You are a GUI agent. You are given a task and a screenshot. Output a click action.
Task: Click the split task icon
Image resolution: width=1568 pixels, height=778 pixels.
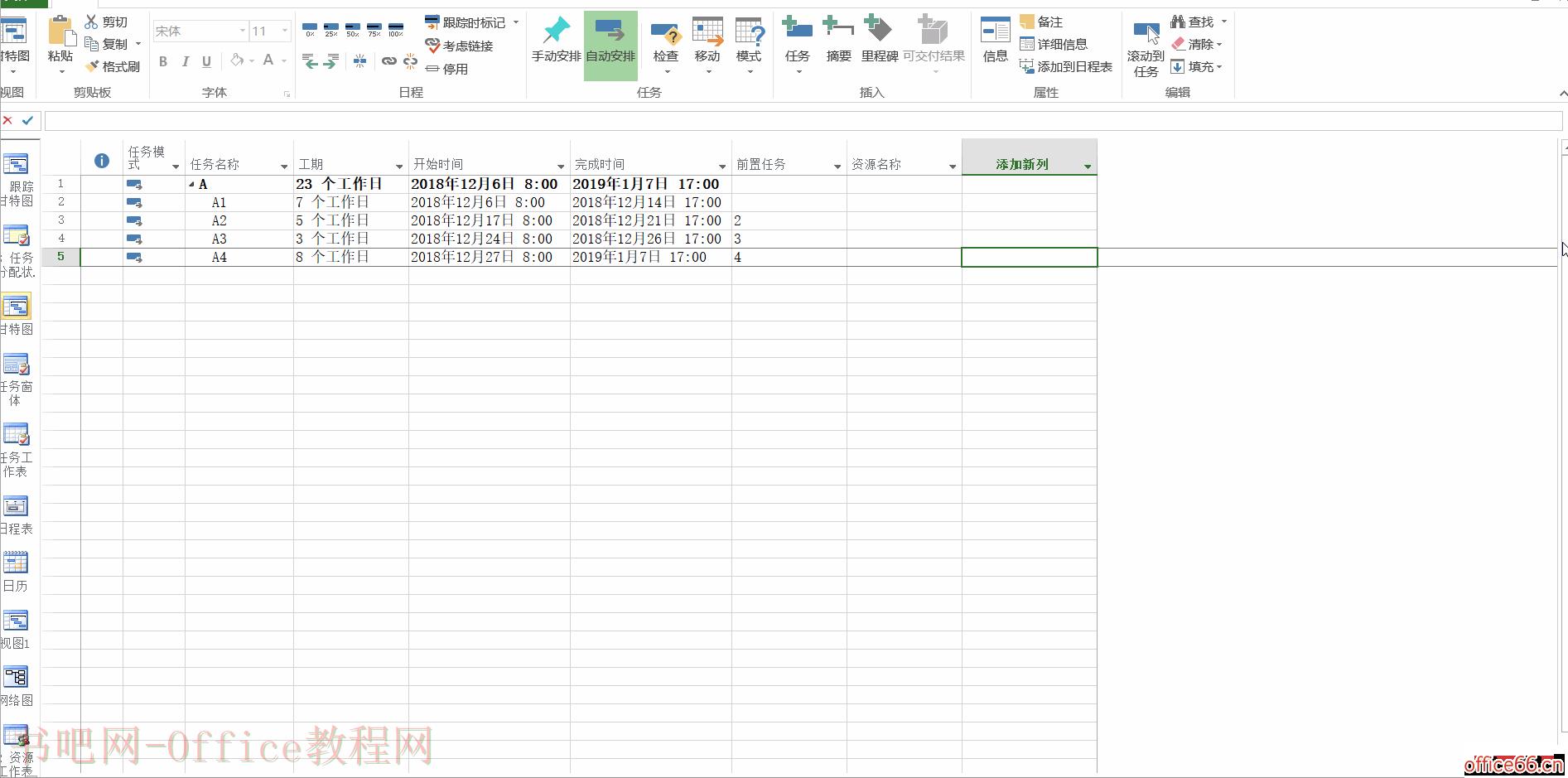[x=359, y=60]
